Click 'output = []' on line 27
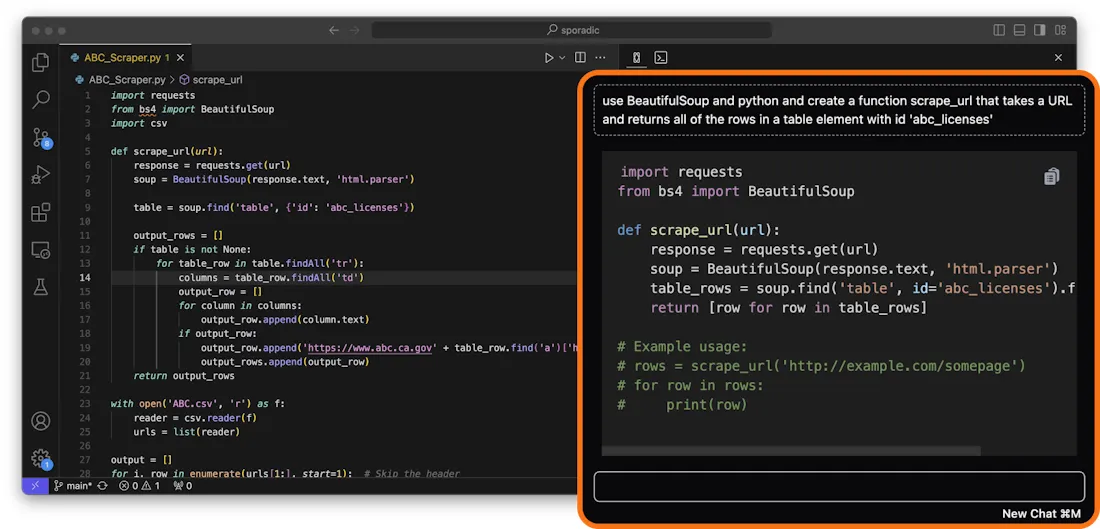Screen dimensions: 1100x529 pos(141,460)
